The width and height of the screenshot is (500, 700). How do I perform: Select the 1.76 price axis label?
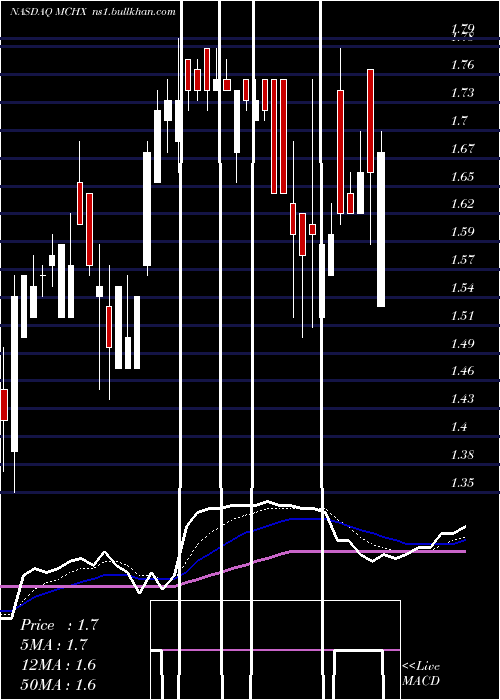click(462, 65)
